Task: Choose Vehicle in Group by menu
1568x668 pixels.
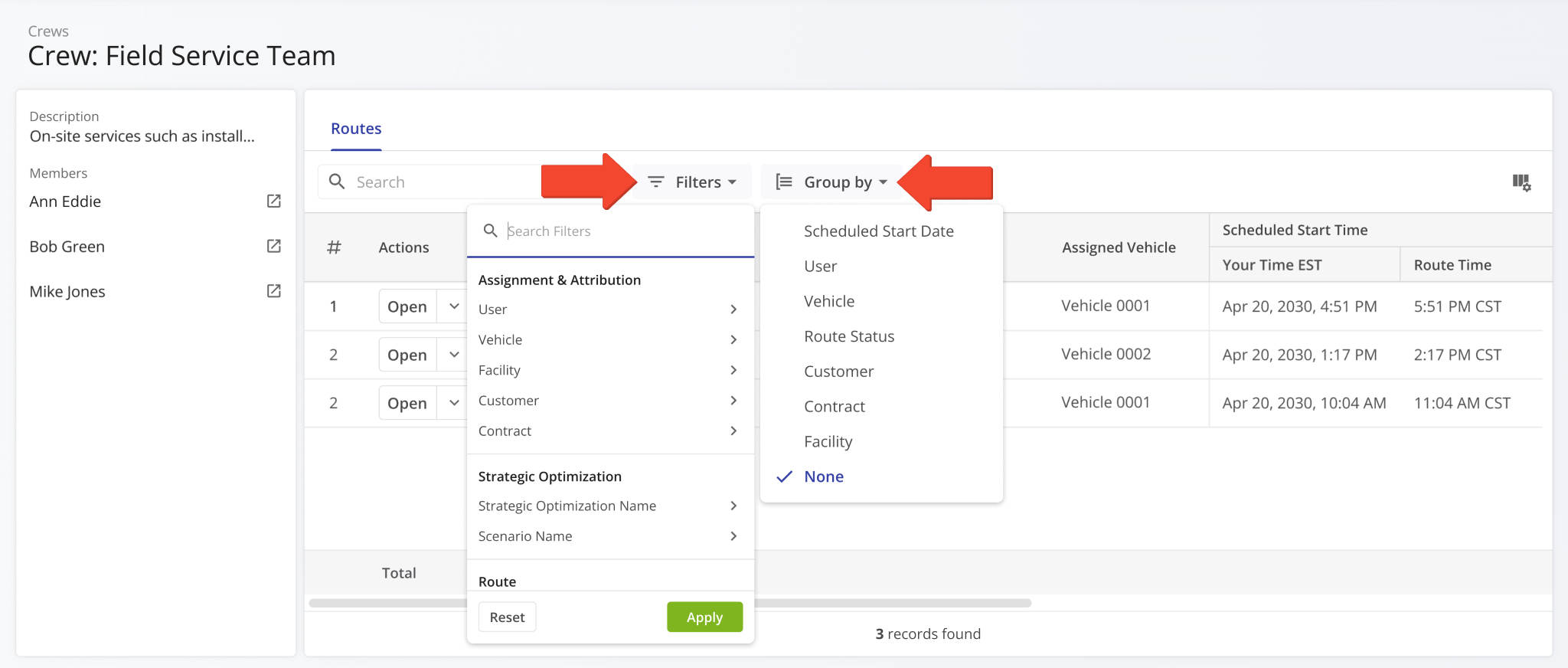Action: pos(829,301)
